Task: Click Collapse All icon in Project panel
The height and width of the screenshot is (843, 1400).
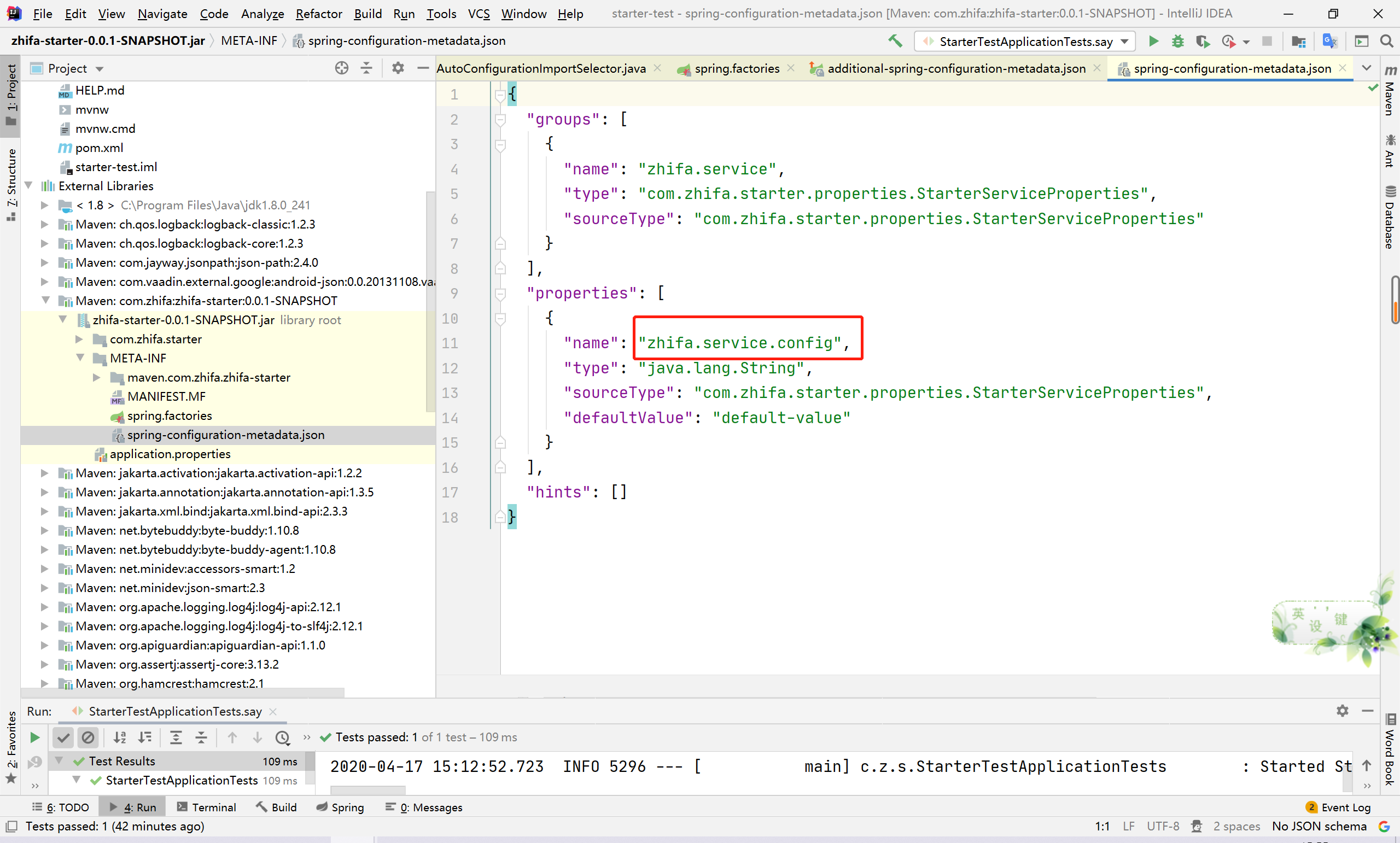Action: point(366,68)
